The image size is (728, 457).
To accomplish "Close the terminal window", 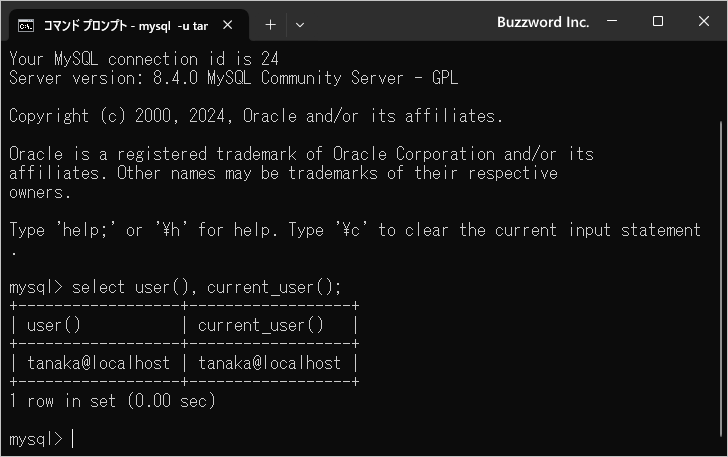I will [x=702, y=22].
